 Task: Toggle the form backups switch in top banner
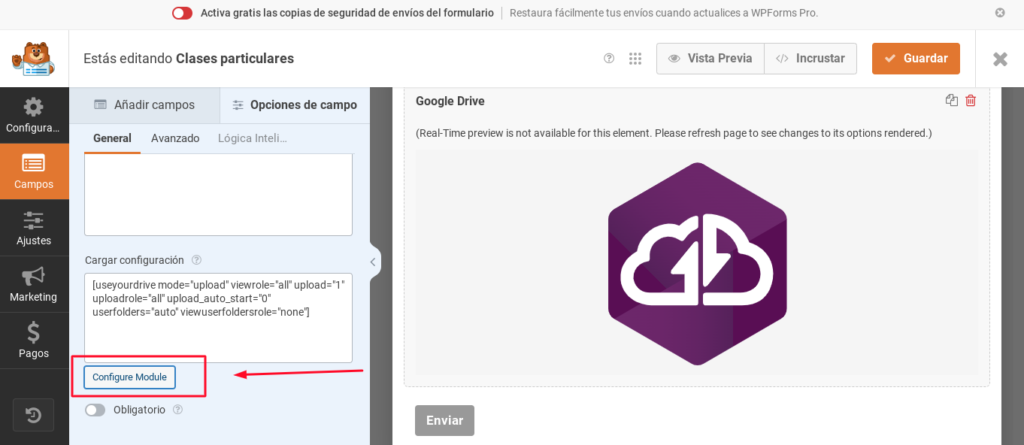pos(182,13)
